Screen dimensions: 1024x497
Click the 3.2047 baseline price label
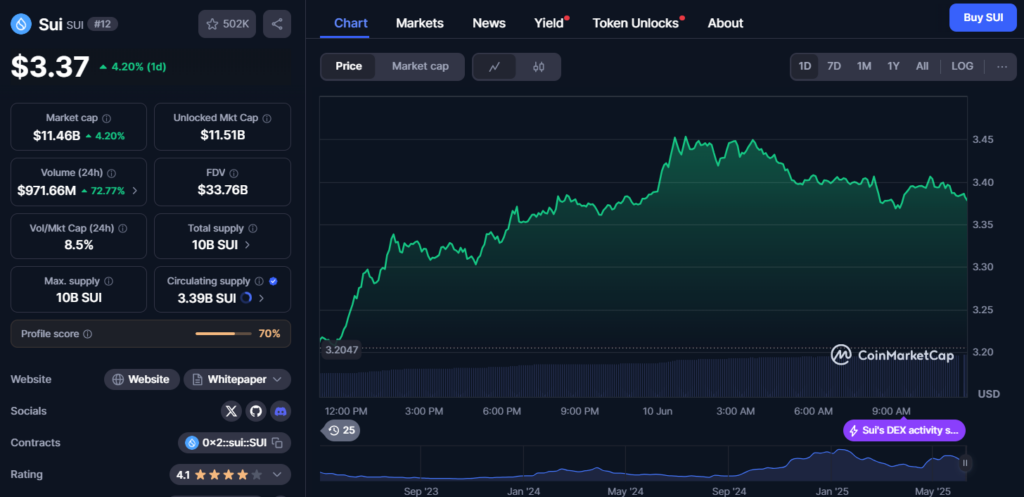pyautogui.click(x=342, y=350)
